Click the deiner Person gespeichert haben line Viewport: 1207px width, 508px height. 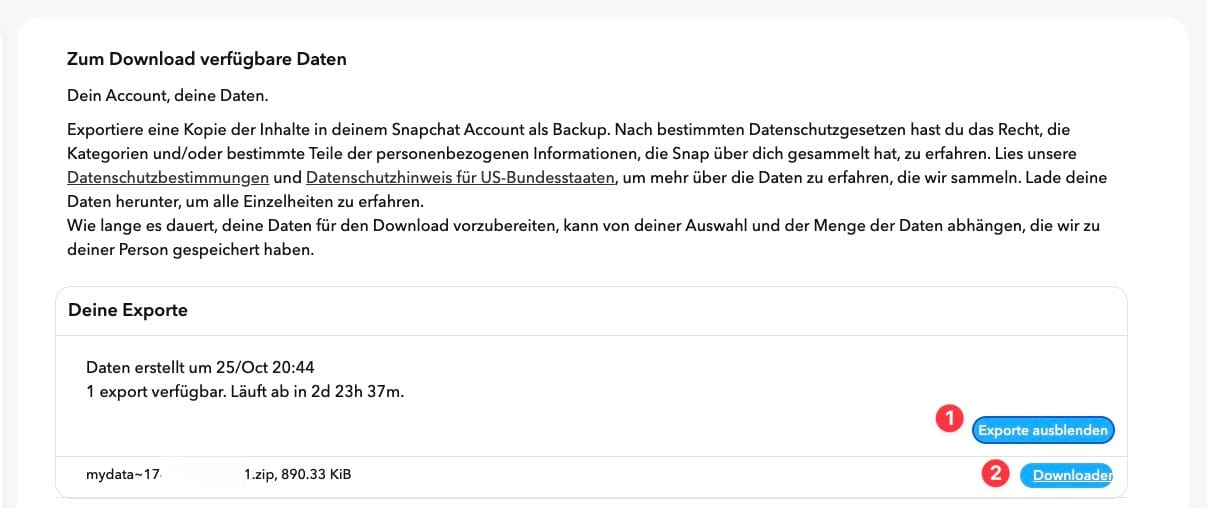(190, 250)
